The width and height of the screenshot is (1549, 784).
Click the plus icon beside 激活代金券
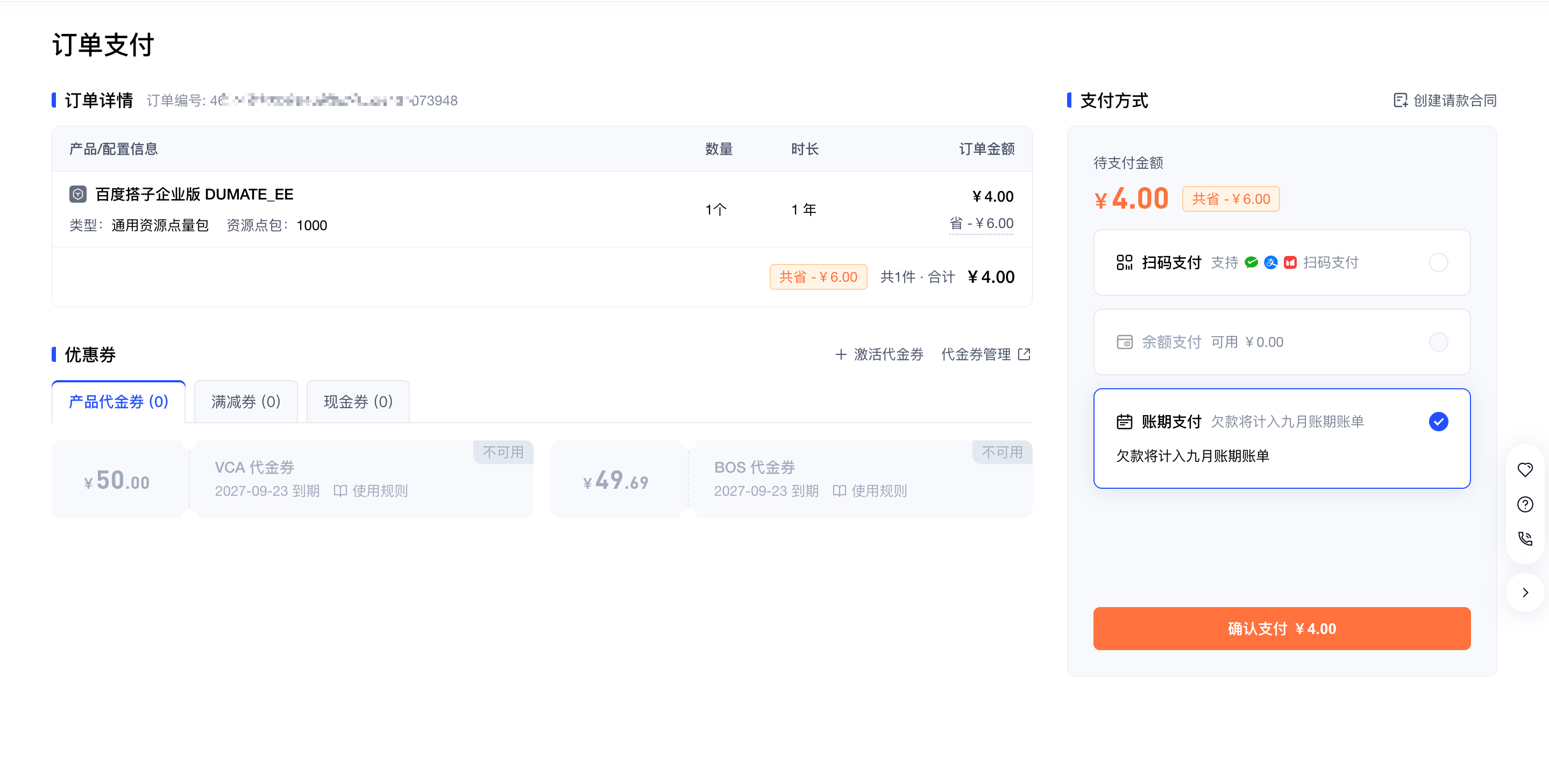[x=841, y=355]
